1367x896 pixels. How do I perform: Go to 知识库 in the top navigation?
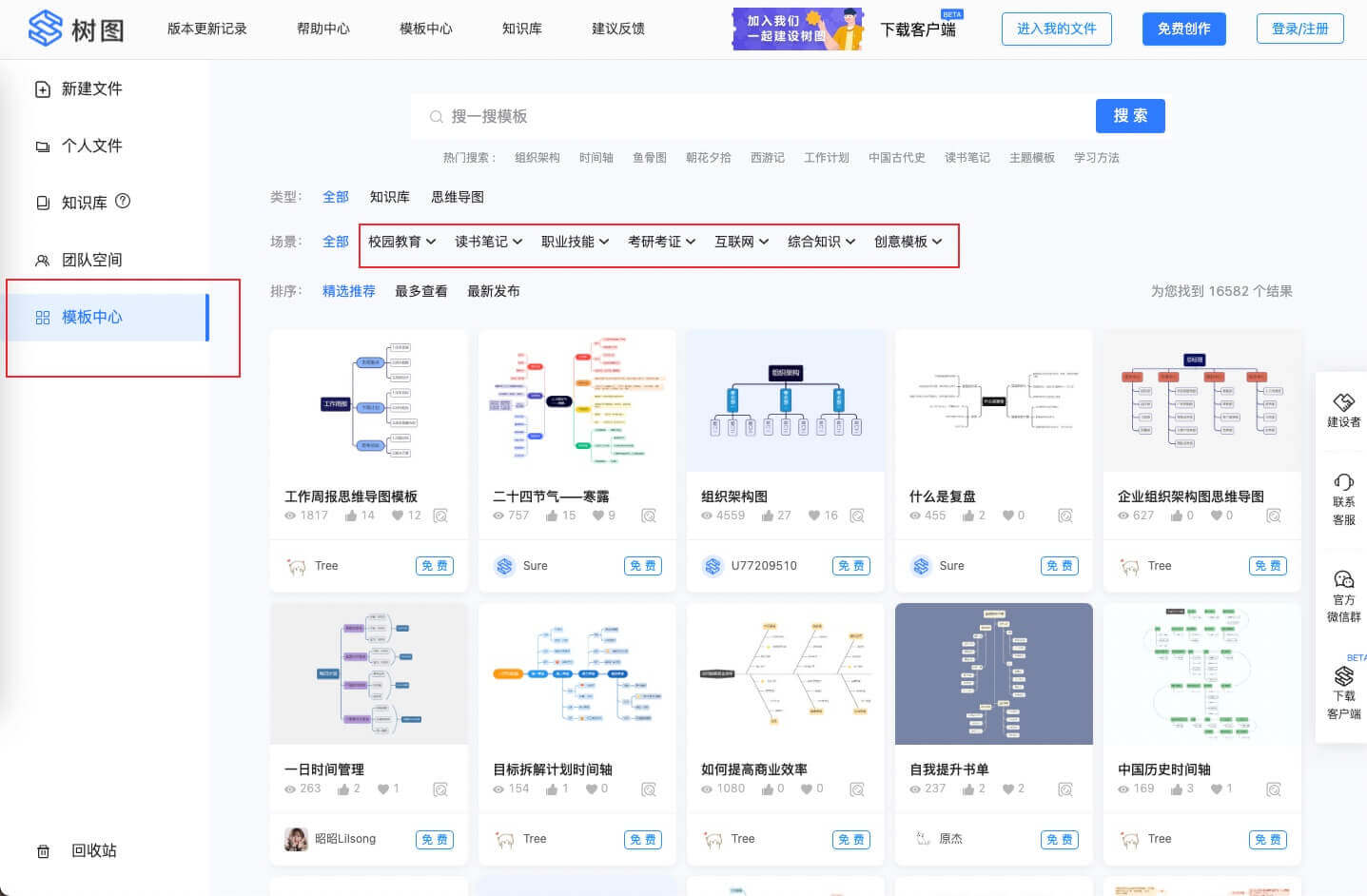click(x=521, y=29)
